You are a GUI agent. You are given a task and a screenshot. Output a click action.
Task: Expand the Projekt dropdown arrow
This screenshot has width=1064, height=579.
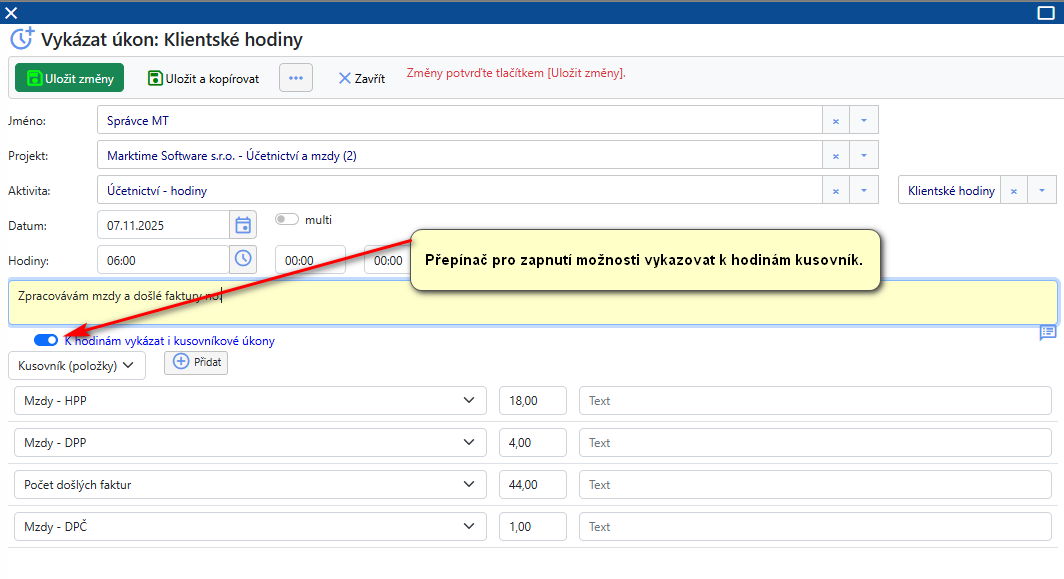pyautogui.click(x=864, y=156)
